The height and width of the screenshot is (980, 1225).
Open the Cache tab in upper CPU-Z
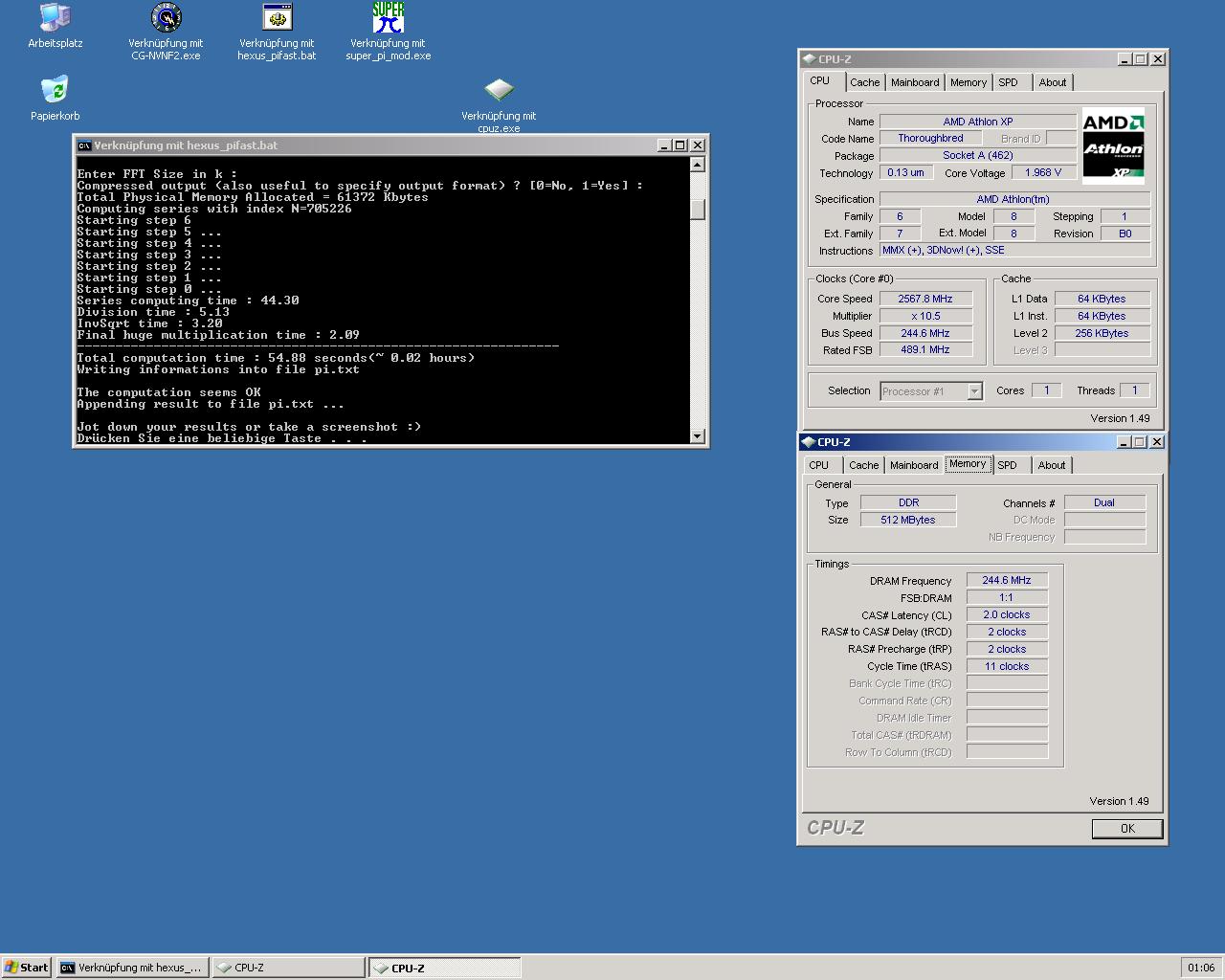[864, 83]
